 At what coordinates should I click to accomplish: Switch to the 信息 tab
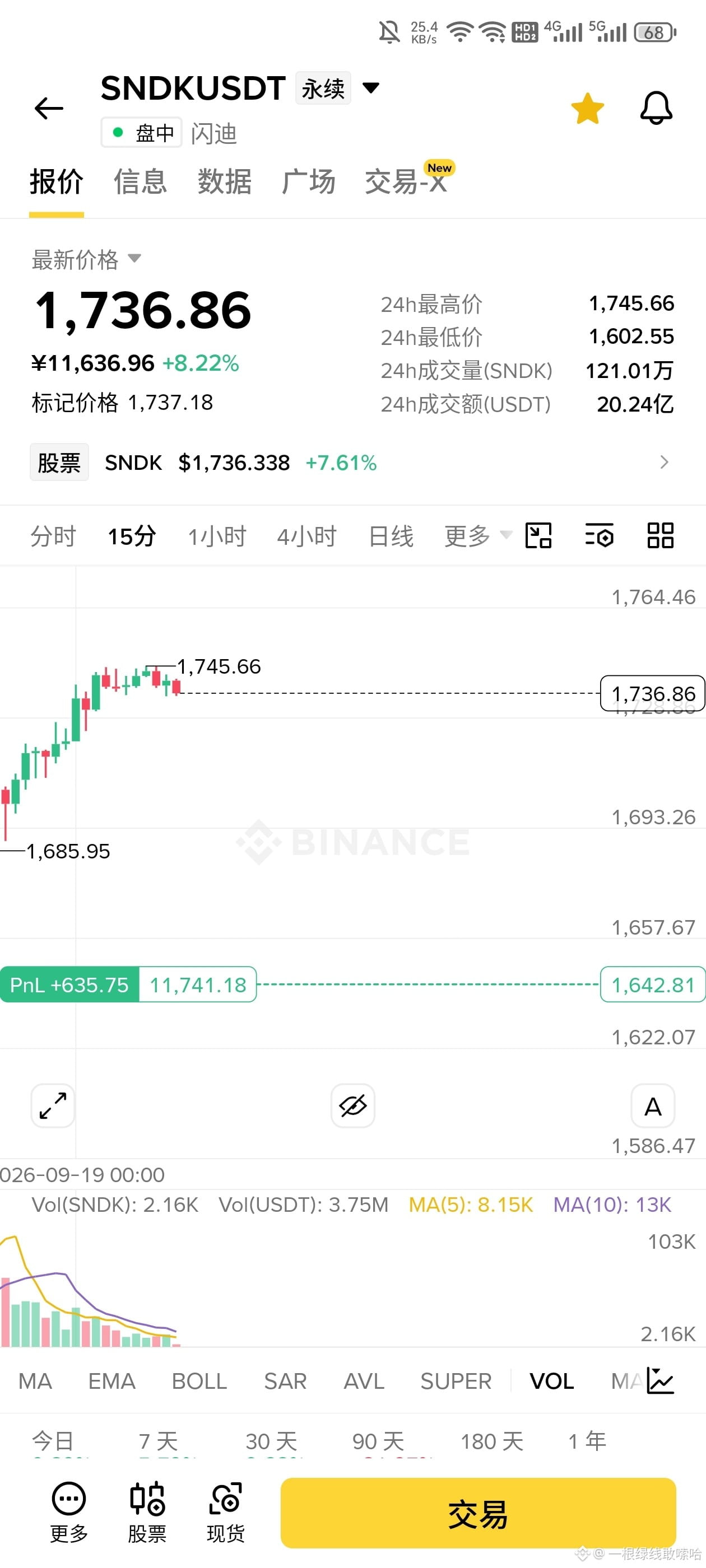click(140, 181)
